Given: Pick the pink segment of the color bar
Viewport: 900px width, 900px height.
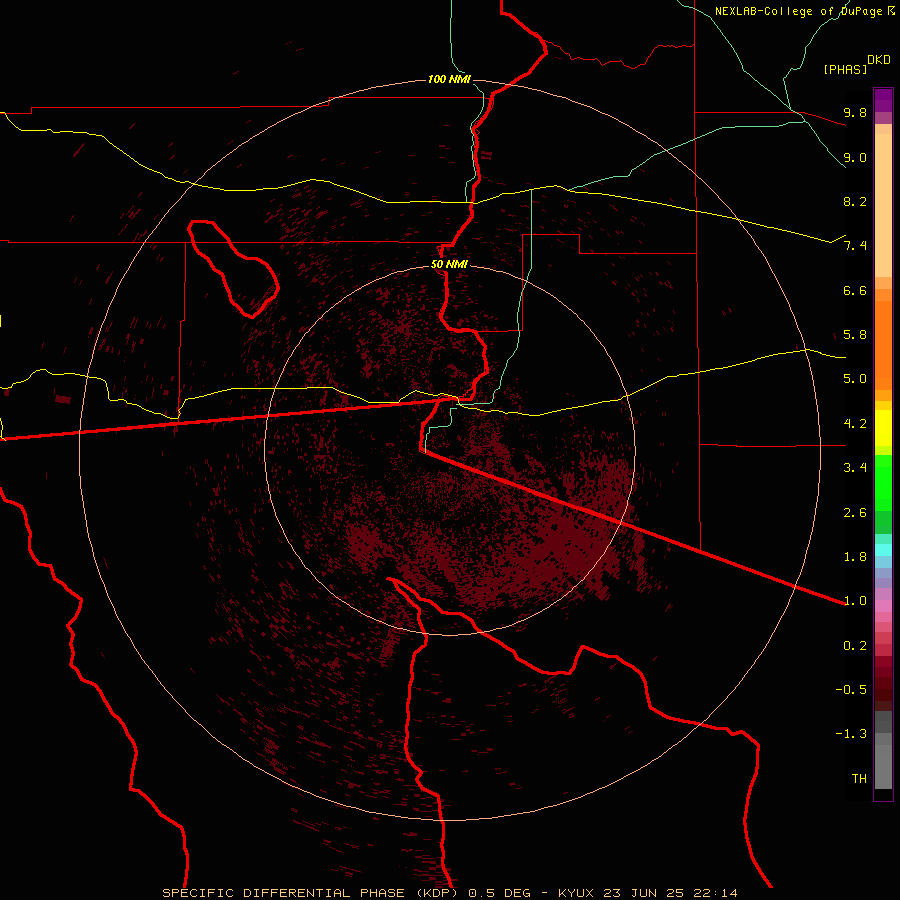Looking at the screenshot, I should [x=883, y=606].
